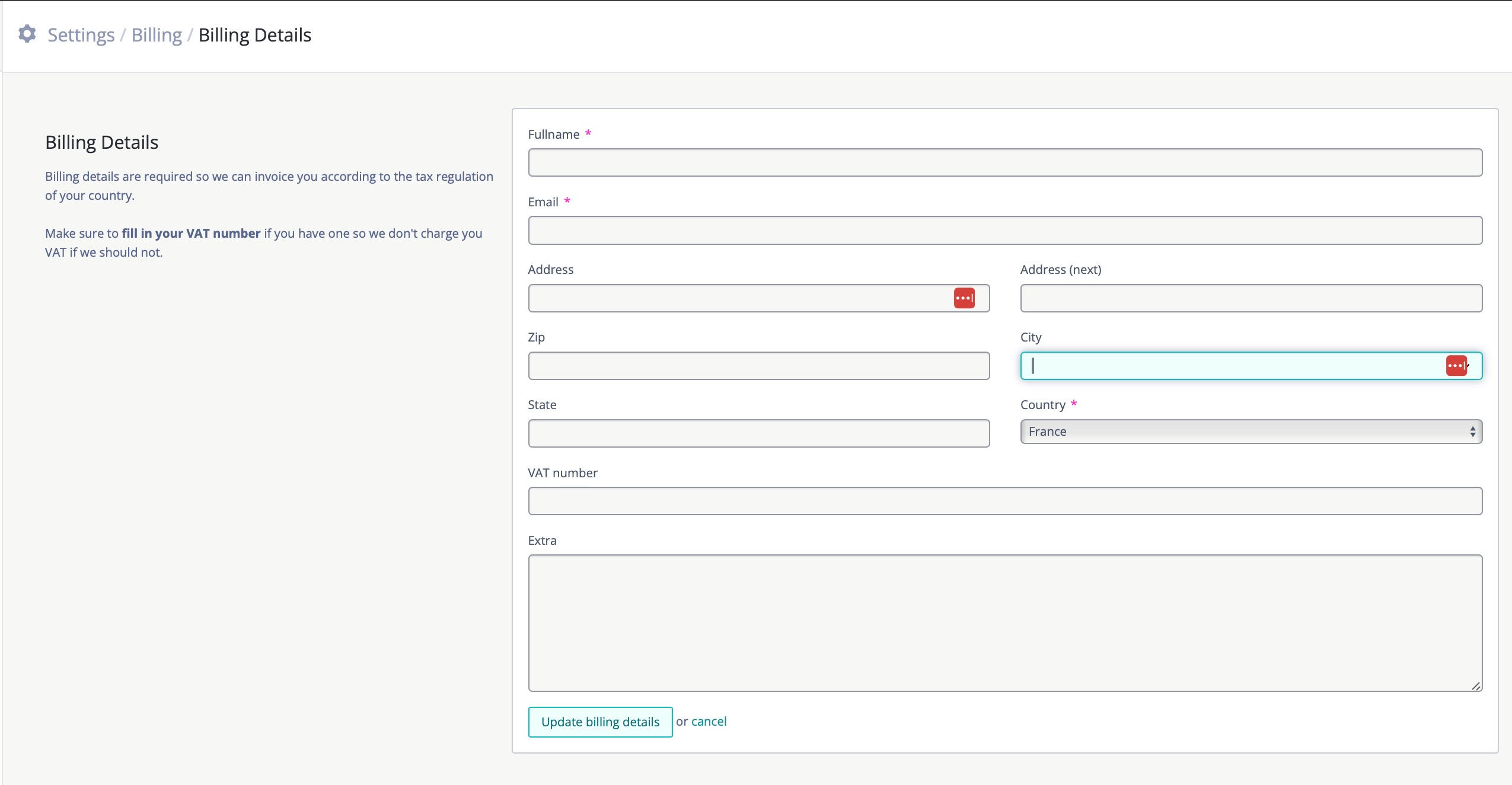
Task: Click the cancel link
Action: click(x=709, y=722)
